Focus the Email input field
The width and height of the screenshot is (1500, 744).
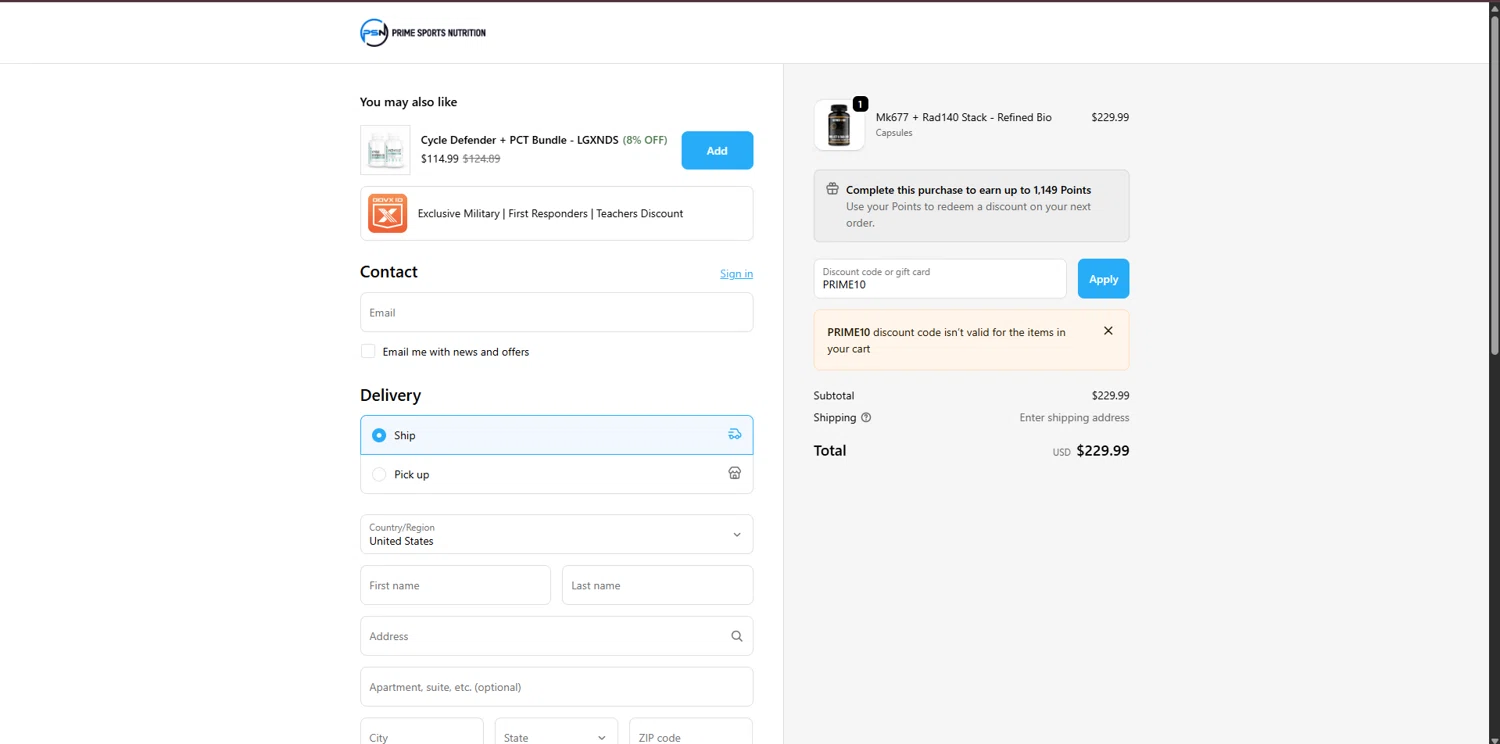tap(556, 312)
